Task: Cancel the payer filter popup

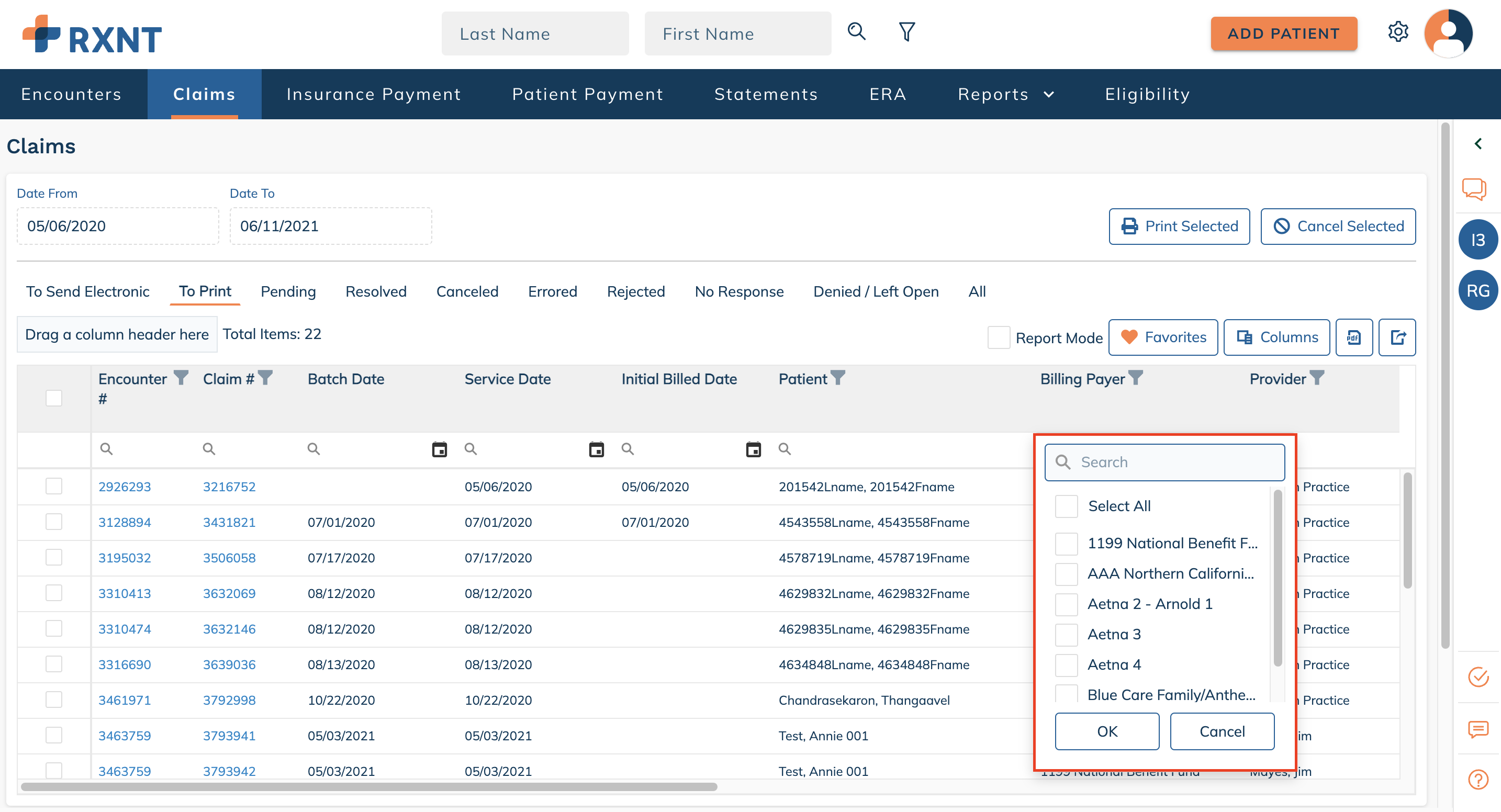Action: (x=1222, y=731)
